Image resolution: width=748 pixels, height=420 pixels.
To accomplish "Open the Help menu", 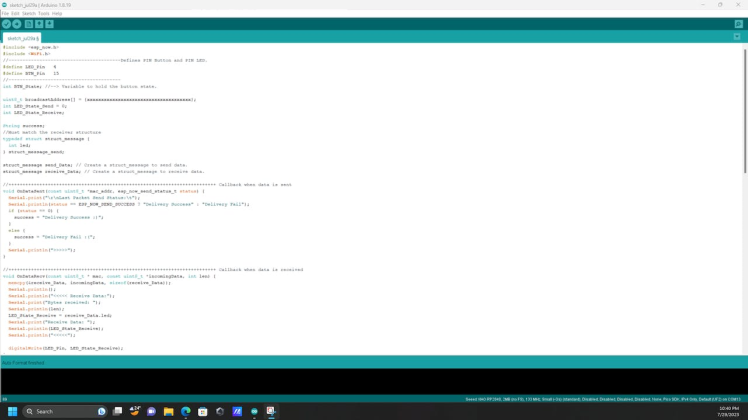I will (57, 13).
